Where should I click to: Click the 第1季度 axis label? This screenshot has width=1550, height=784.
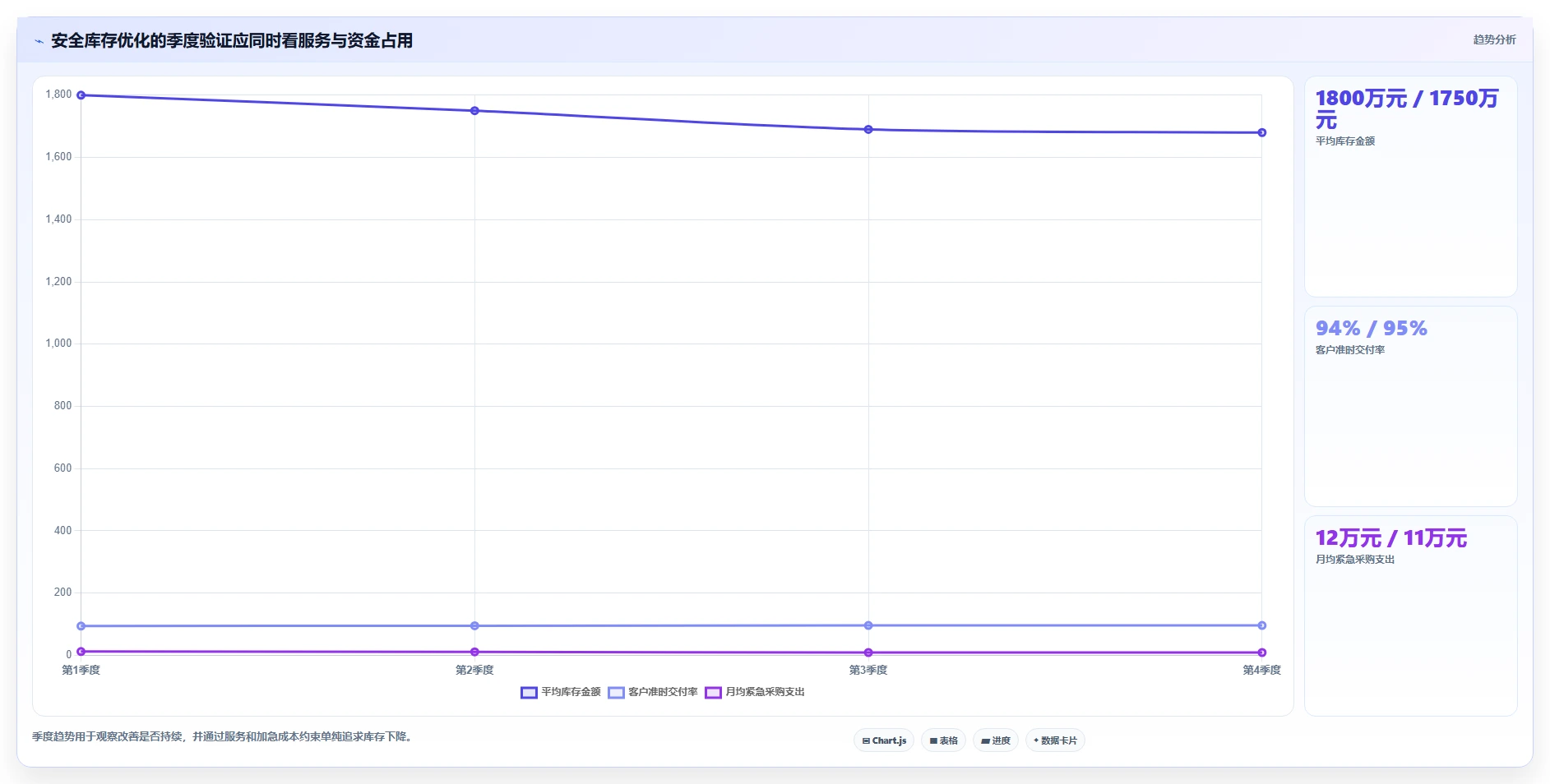click(81, 671)
